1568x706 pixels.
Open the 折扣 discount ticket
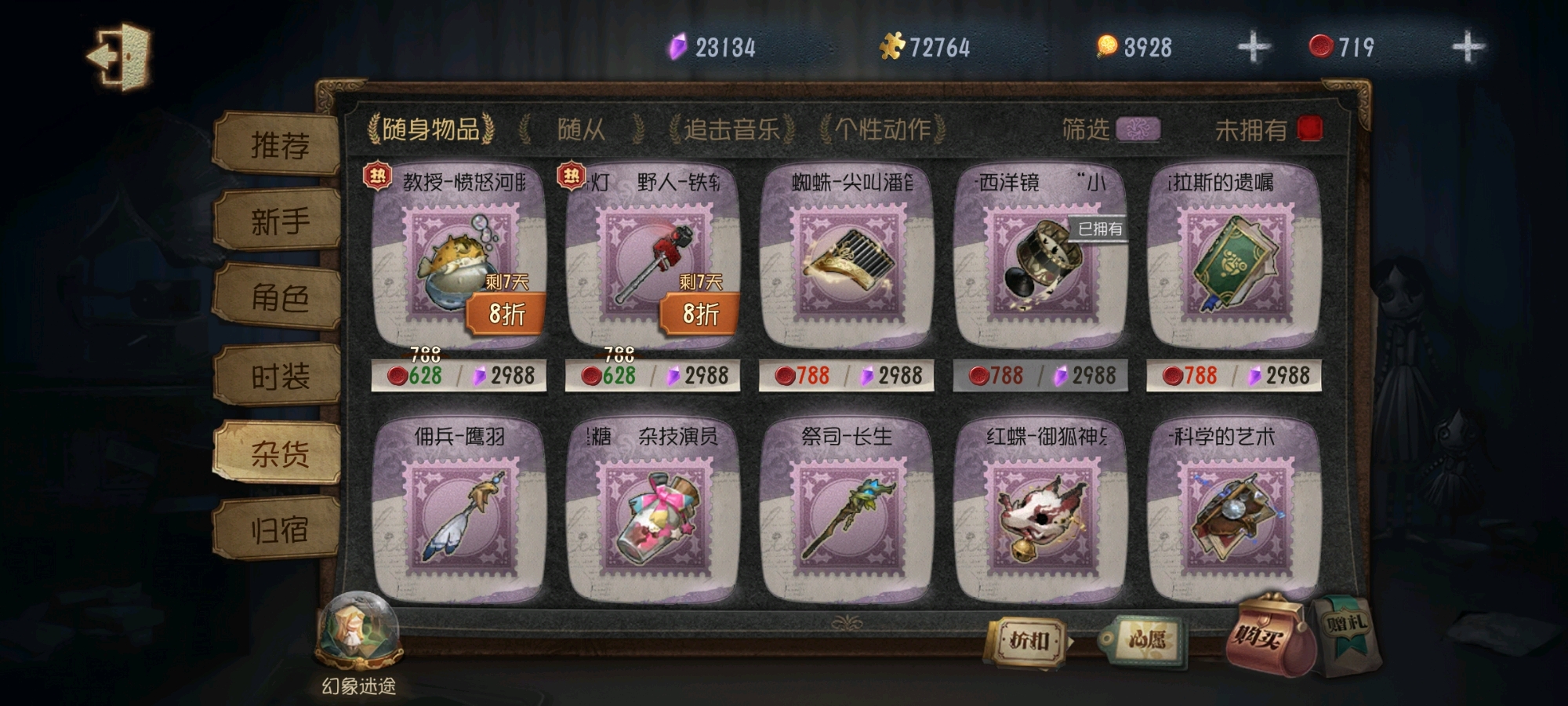(1027, 642)
